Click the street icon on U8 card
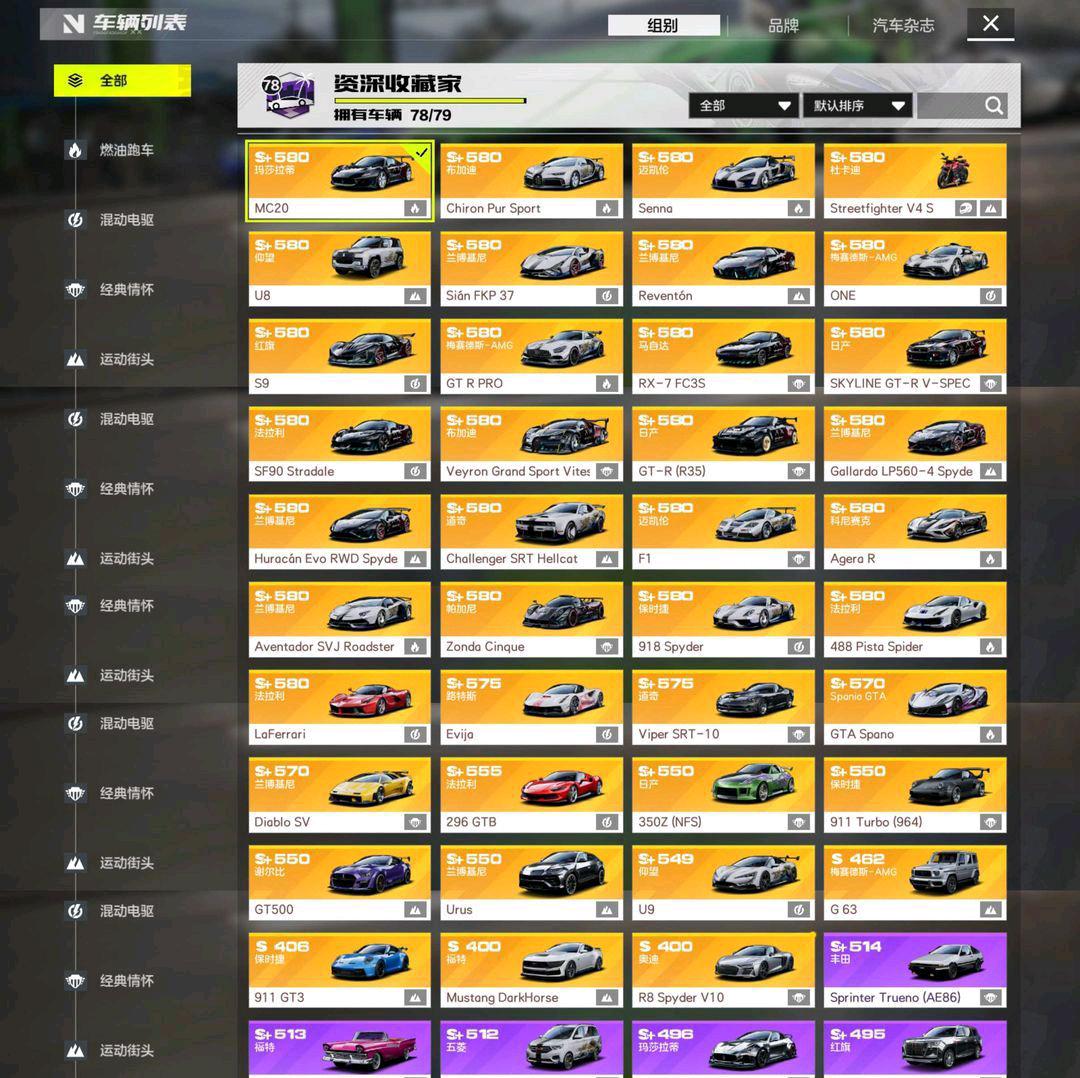The image size is (1080, 1078). pos(415,296)
